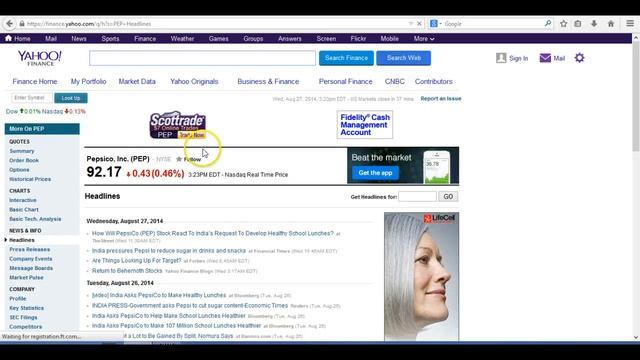Select the CNBC tab
640x360 pixels.
(394, 82)
